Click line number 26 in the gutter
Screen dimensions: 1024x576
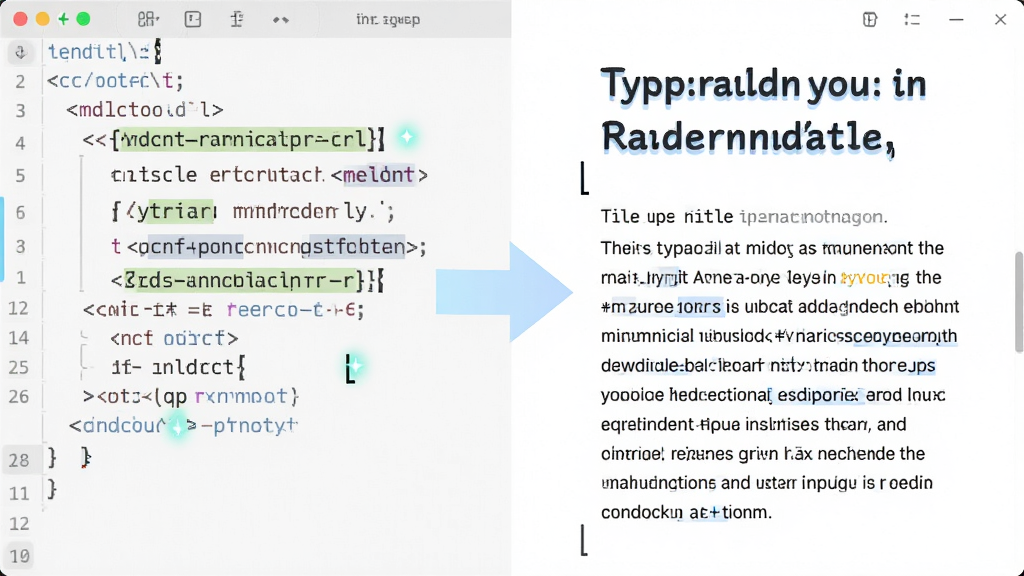19,396
